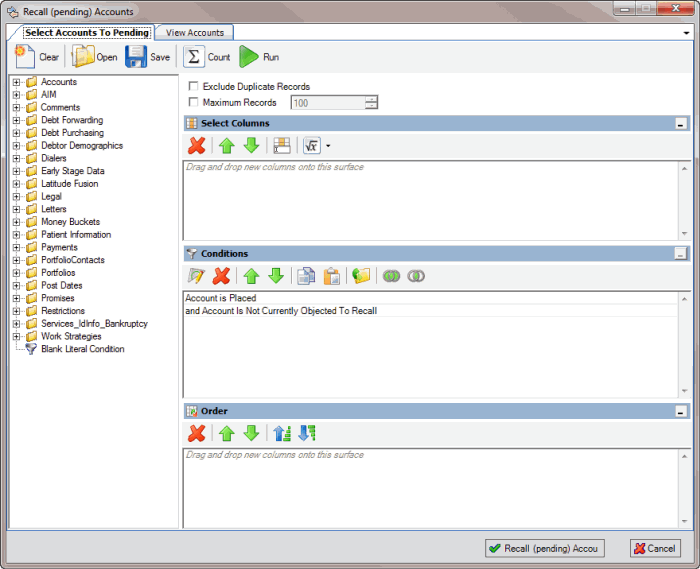700x569 pixels.
Task: Enable Exclude Duplicate Records checkbox
Action: [x=194, y=87]
